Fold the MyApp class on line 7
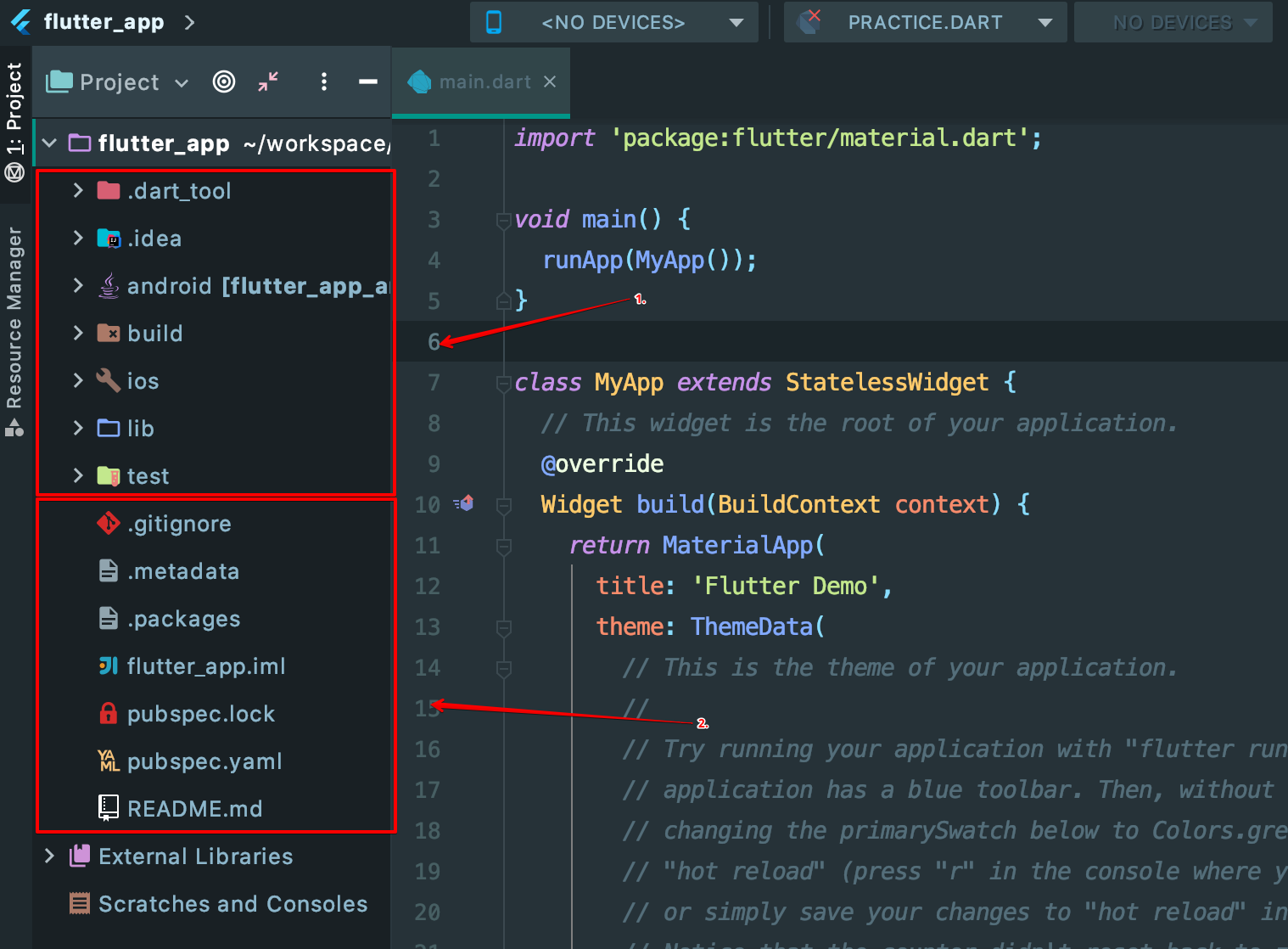The height and width of the screenshot is (949, 1288). [x=503, y=383]
